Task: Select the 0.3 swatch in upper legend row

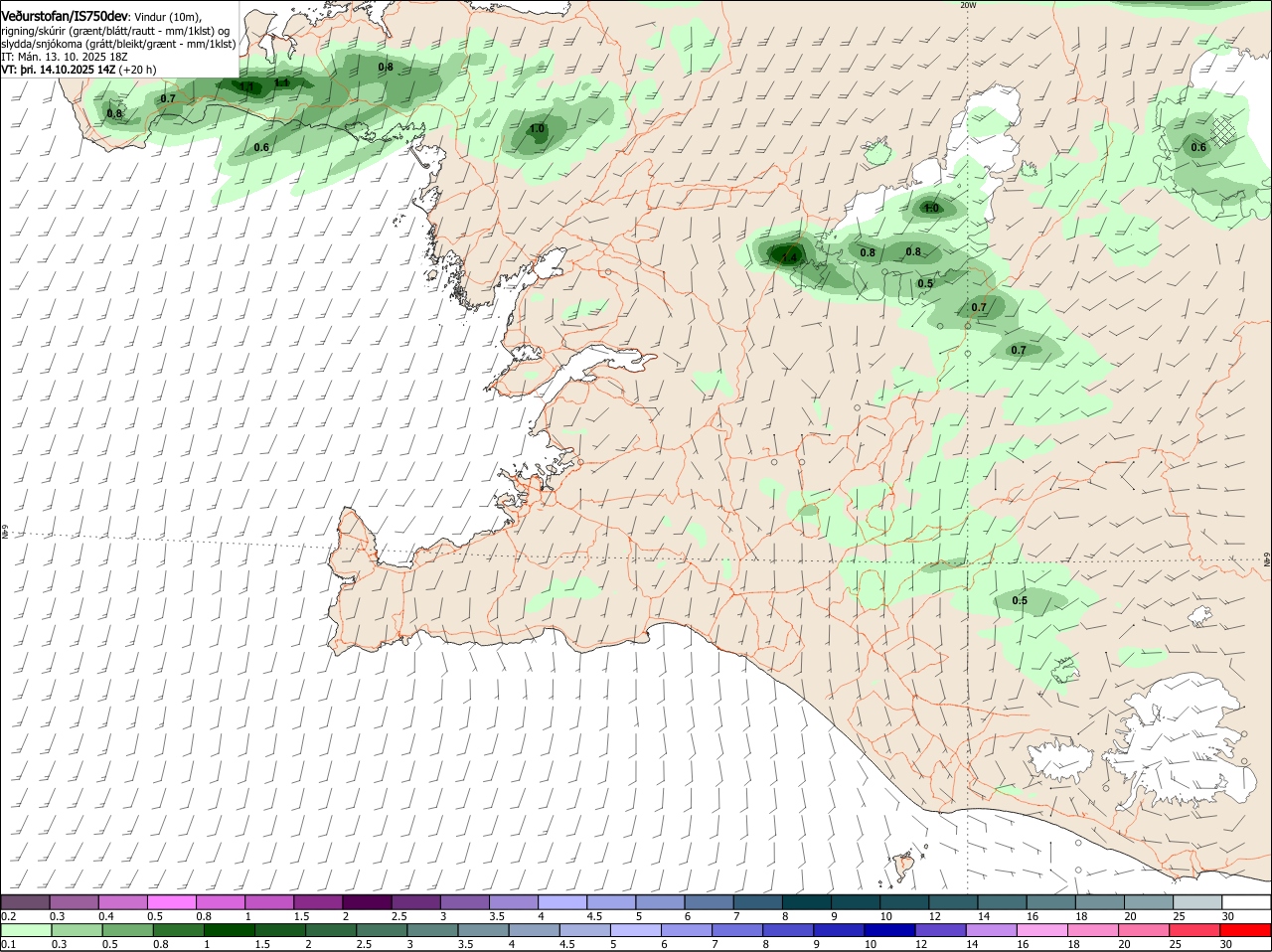Action: [74, 901]
